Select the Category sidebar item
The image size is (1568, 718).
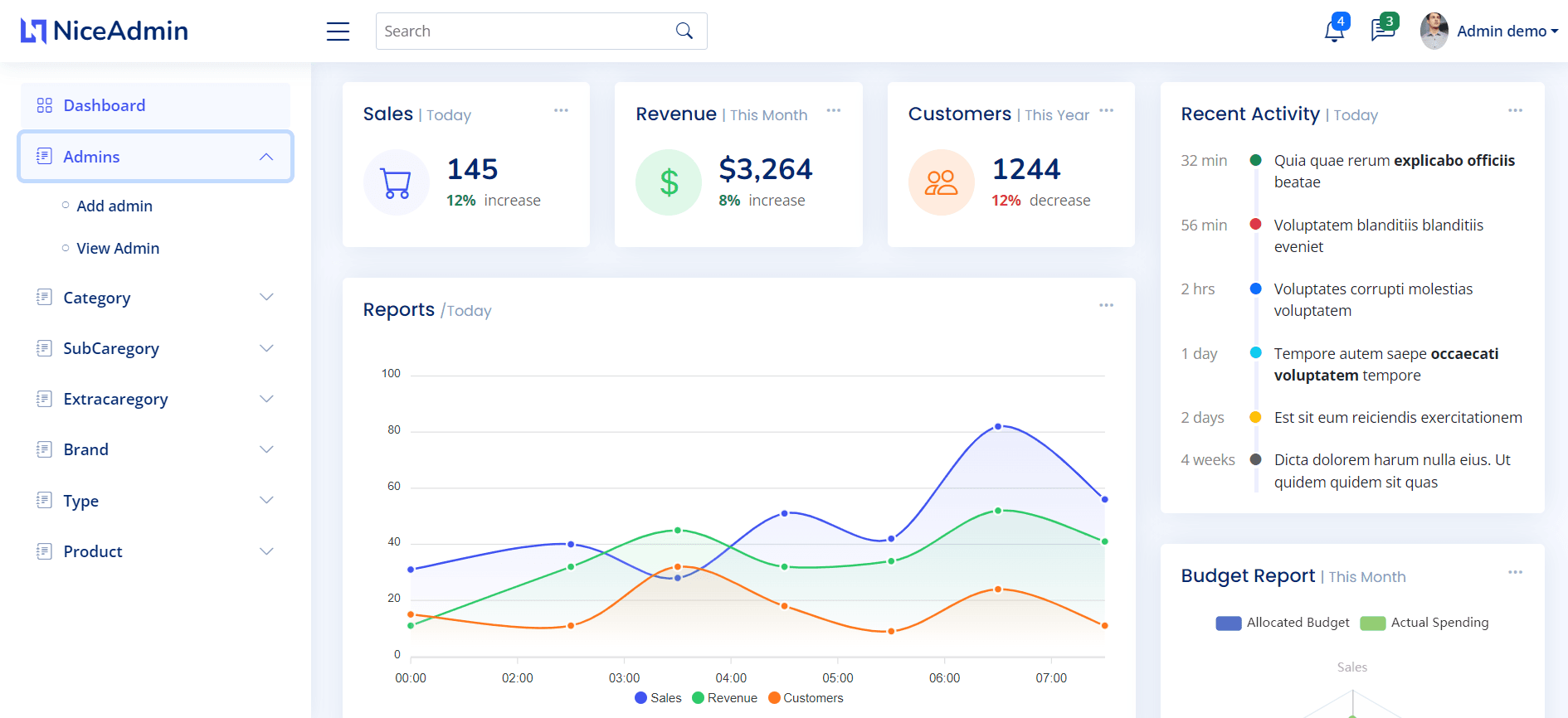click(x=155, y=298)
